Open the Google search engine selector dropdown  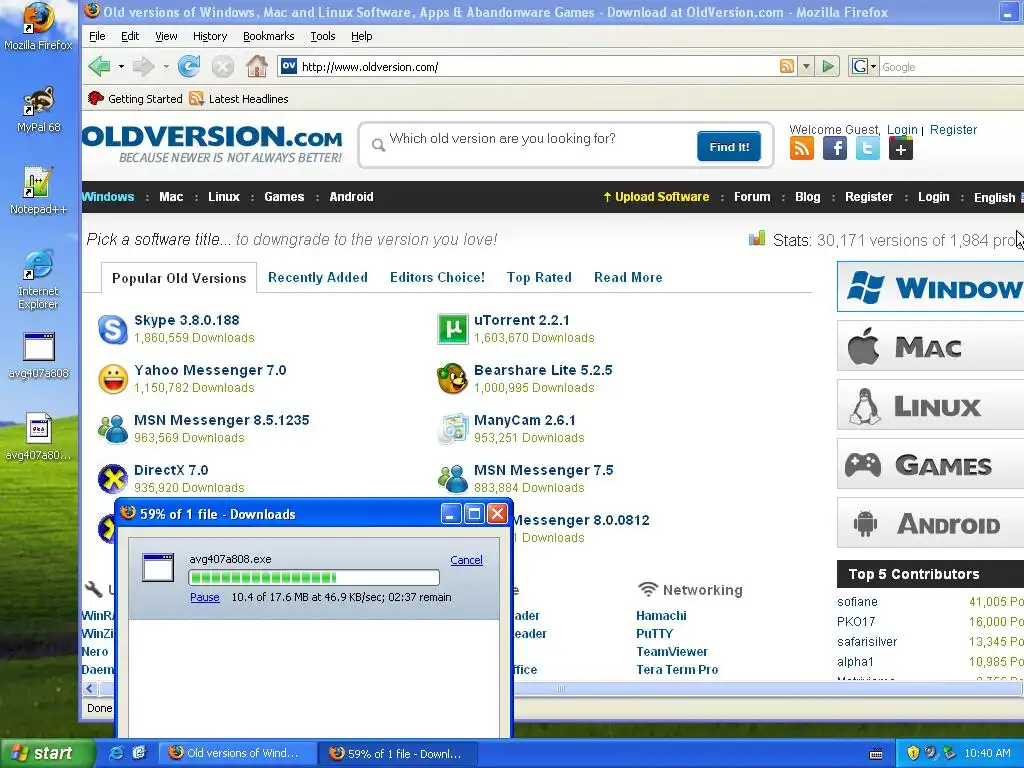[863, 67]
